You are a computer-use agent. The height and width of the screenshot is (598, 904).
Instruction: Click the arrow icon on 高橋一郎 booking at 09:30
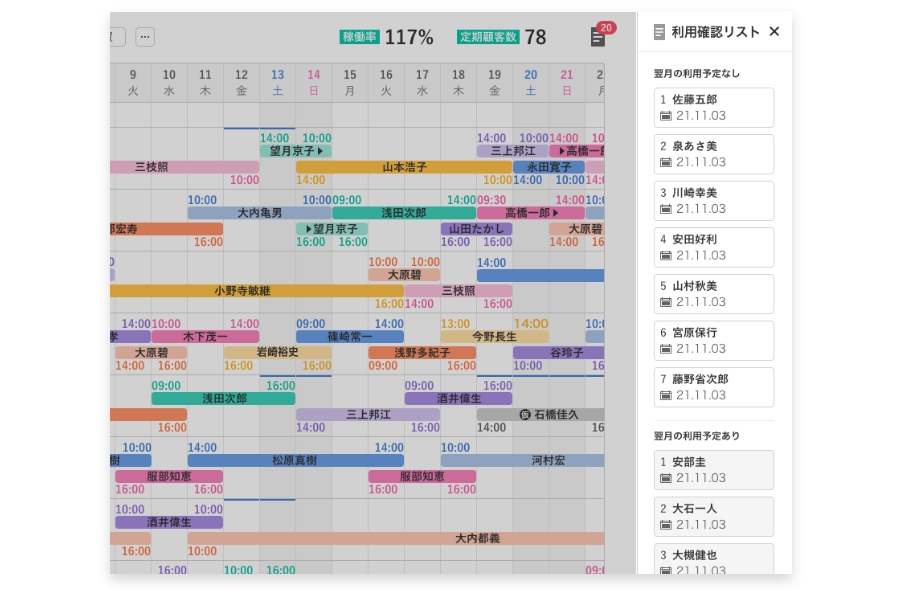tap(555, 213)
